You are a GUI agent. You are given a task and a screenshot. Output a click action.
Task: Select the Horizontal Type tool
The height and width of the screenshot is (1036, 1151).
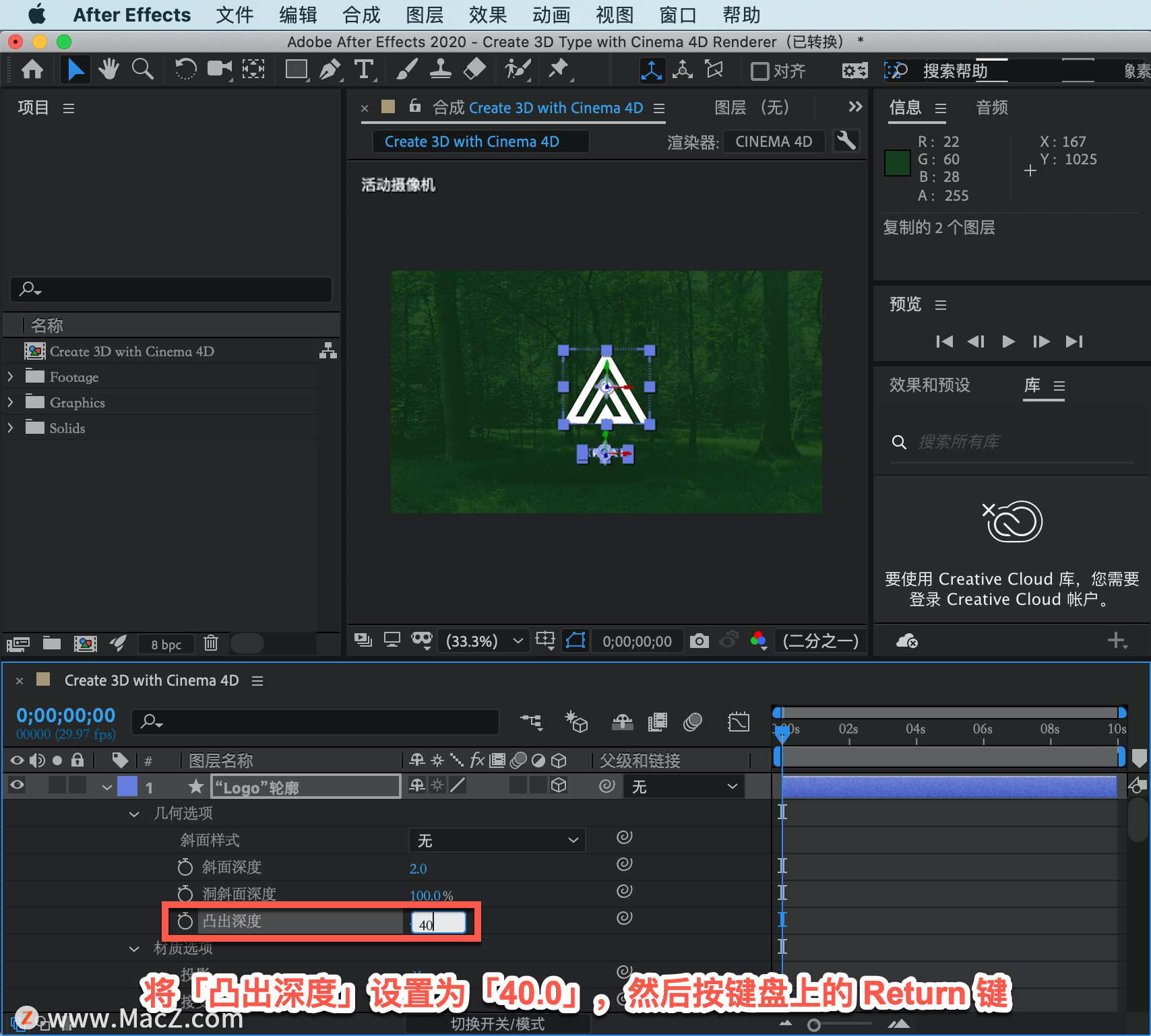pyautogui.click(x=364, y=69)
